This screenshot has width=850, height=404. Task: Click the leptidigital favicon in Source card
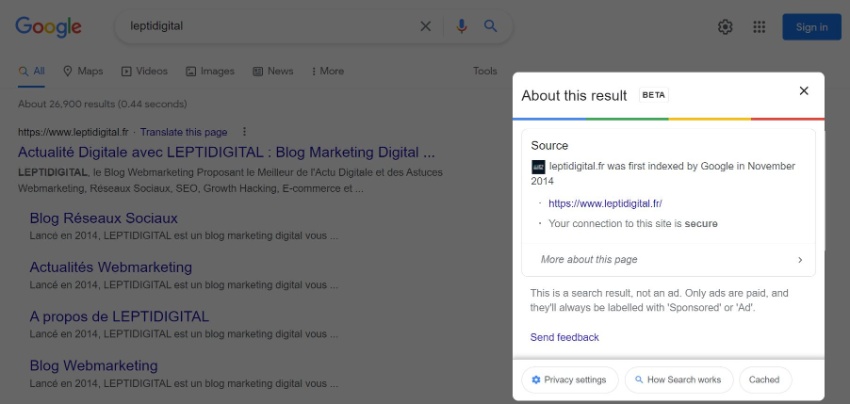pyautogui.click(x=538, y=166)
